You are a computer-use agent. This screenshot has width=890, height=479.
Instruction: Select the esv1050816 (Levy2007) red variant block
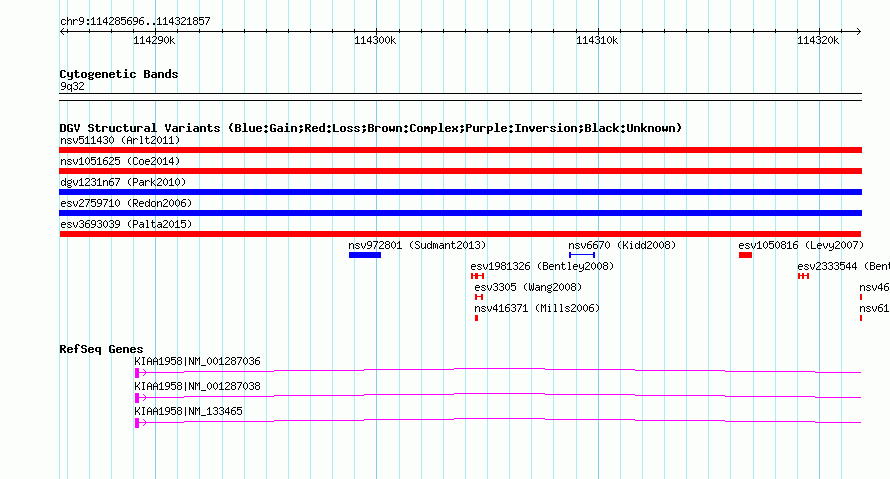tap(745, 255)
